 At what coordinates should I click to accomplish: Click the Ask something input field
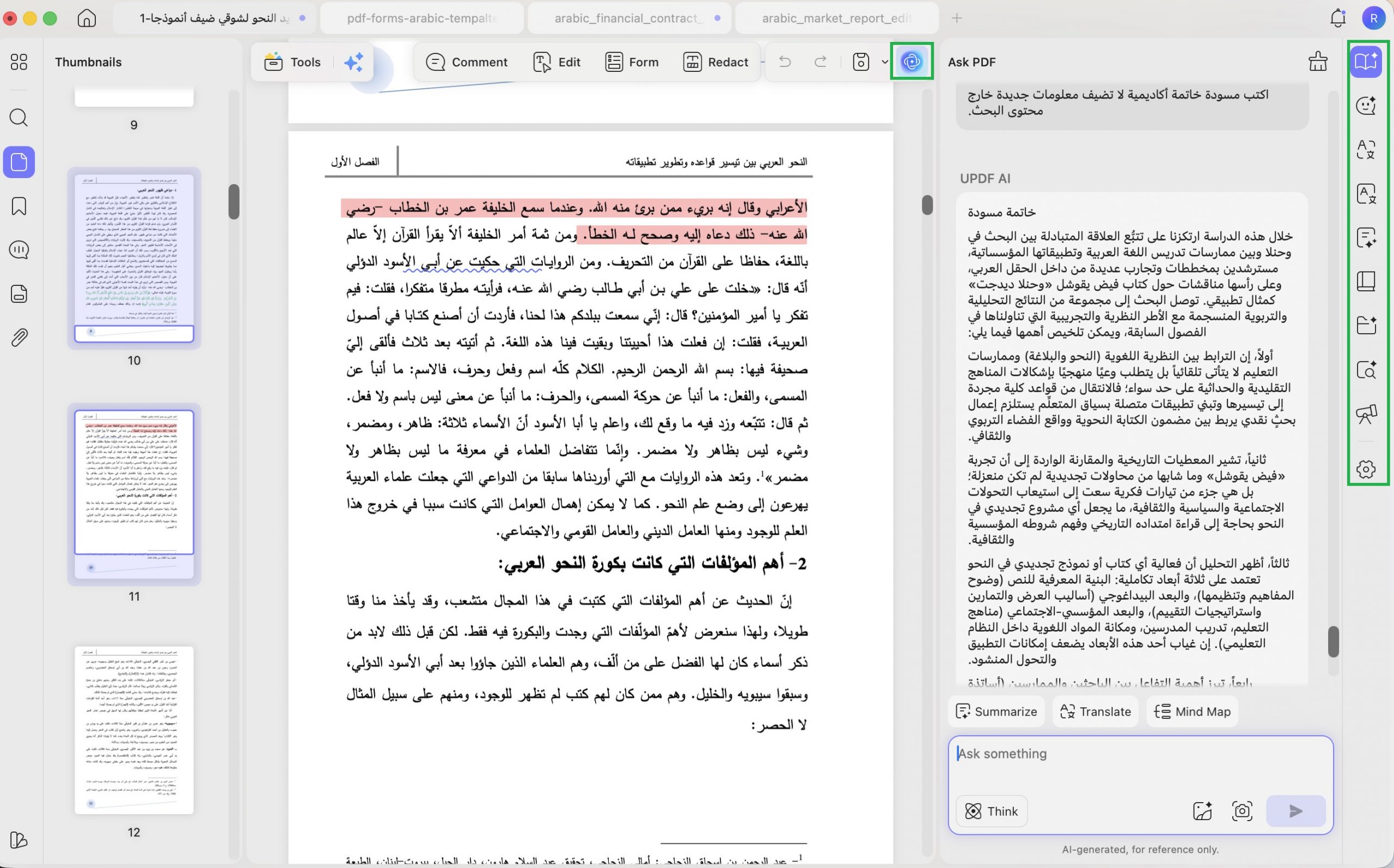coord(1140,766)
